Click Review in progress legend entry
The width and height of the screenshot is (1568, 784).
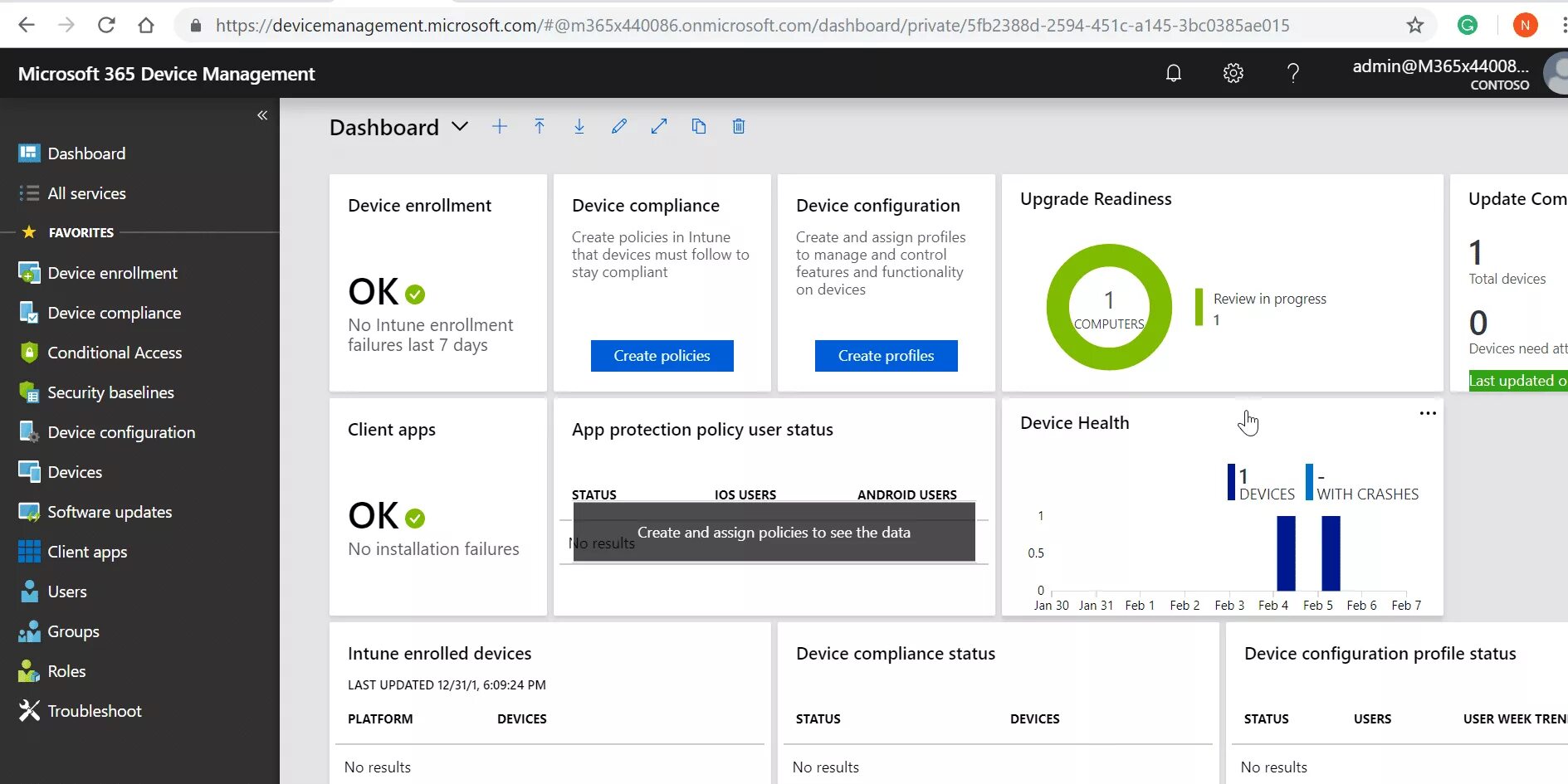tap(1261, 308)
